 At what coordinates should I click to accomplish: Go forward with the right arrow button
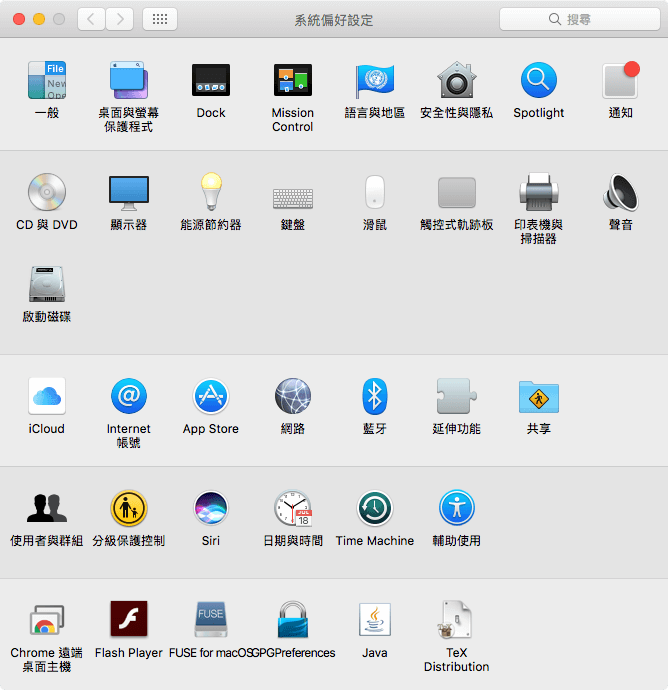coord(120,19)
